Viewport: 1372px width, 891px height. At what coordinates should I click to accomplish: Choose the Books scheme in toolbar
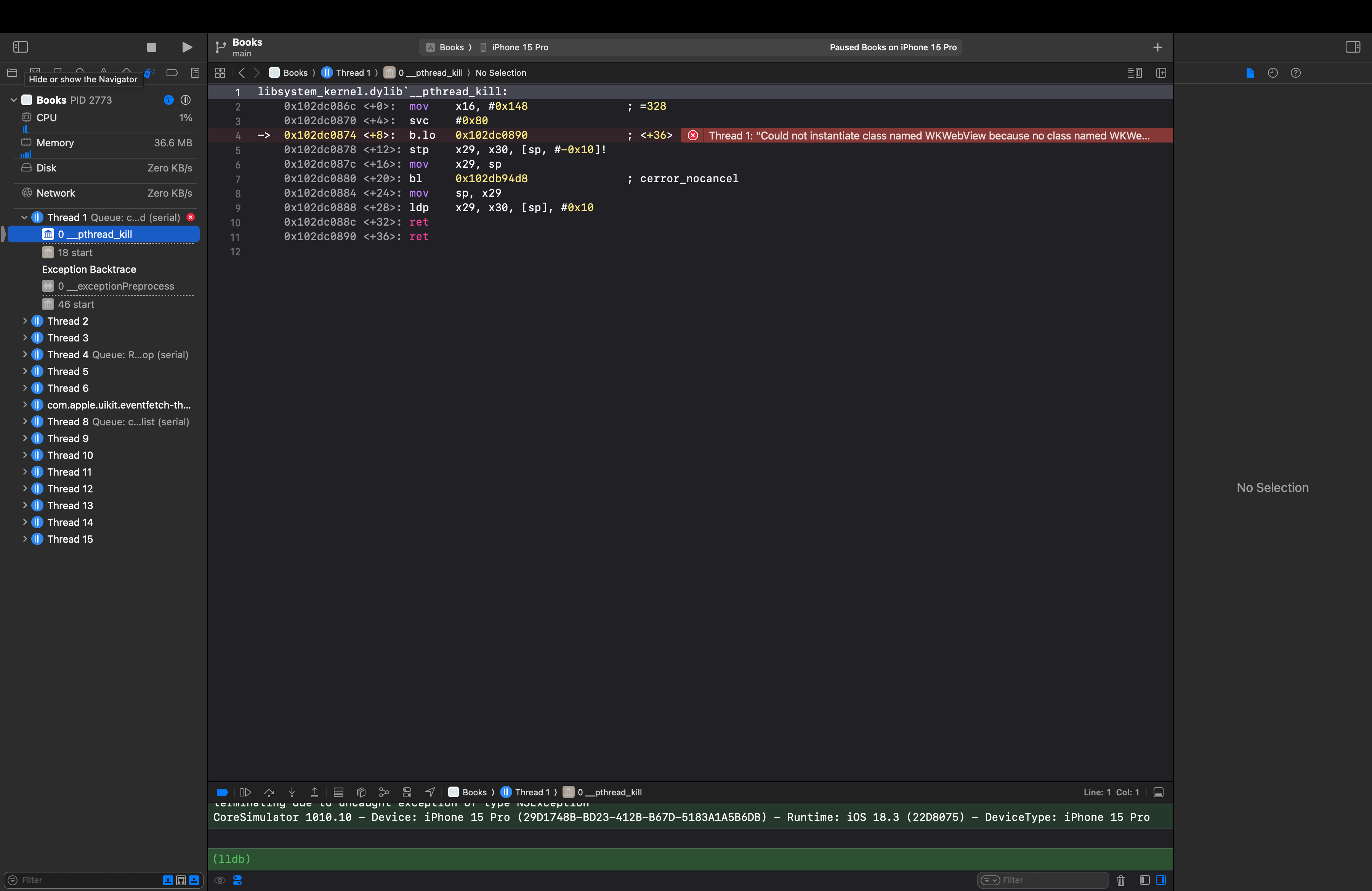(x=445, y=47)
